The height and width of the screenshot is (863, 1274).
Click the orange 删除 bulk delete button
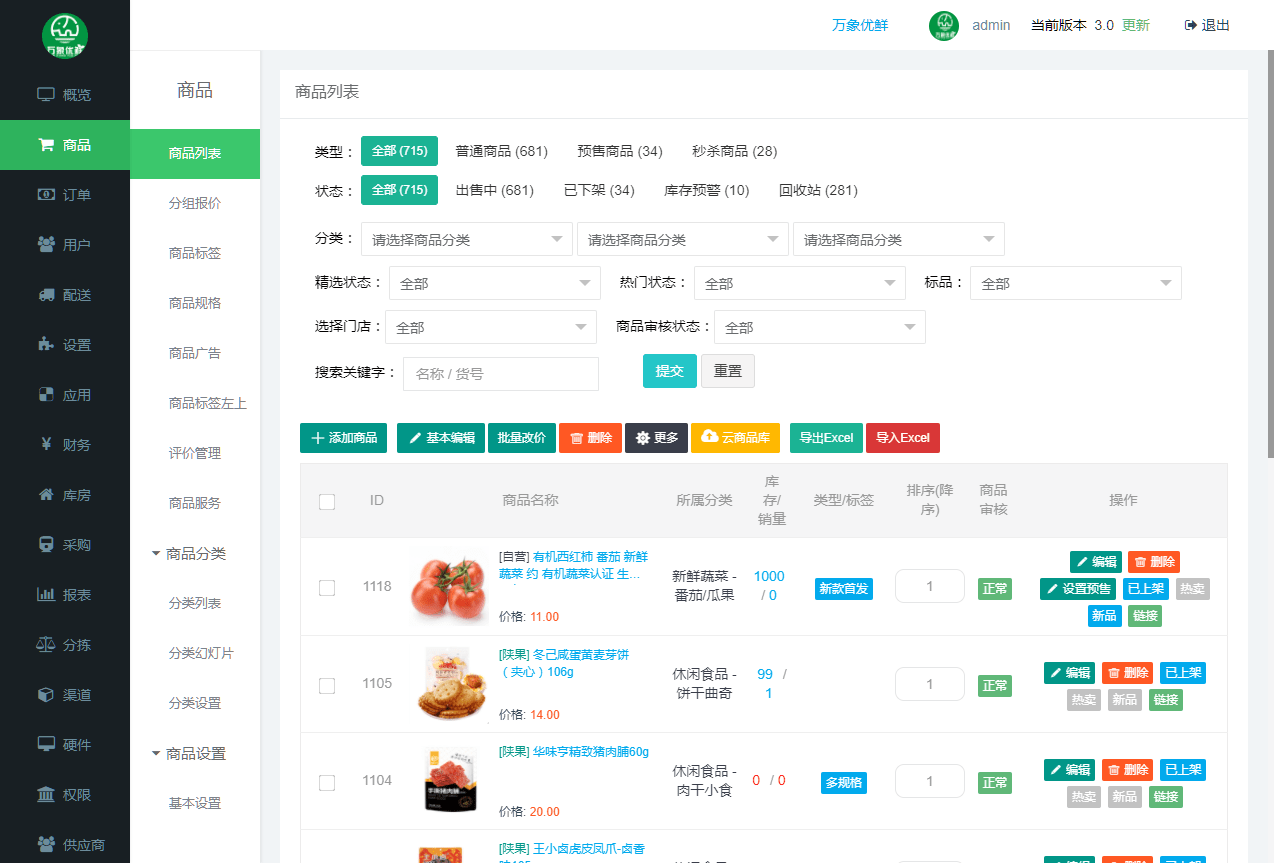point(591,438)
